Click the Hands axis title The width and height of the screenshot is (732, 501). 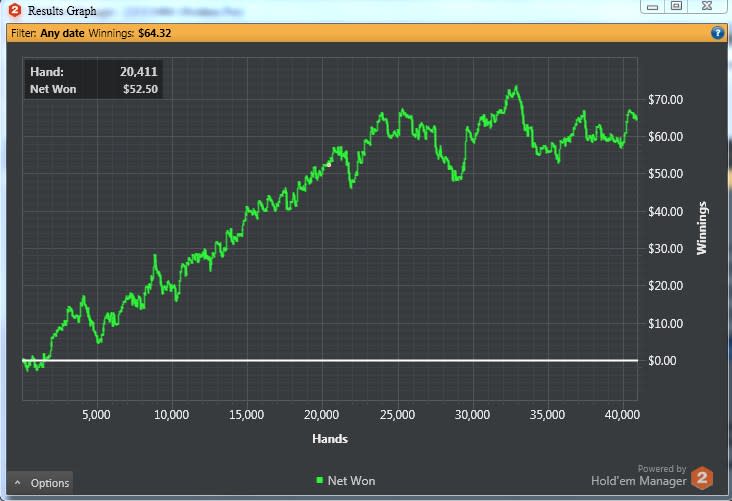tap(330, 439)
